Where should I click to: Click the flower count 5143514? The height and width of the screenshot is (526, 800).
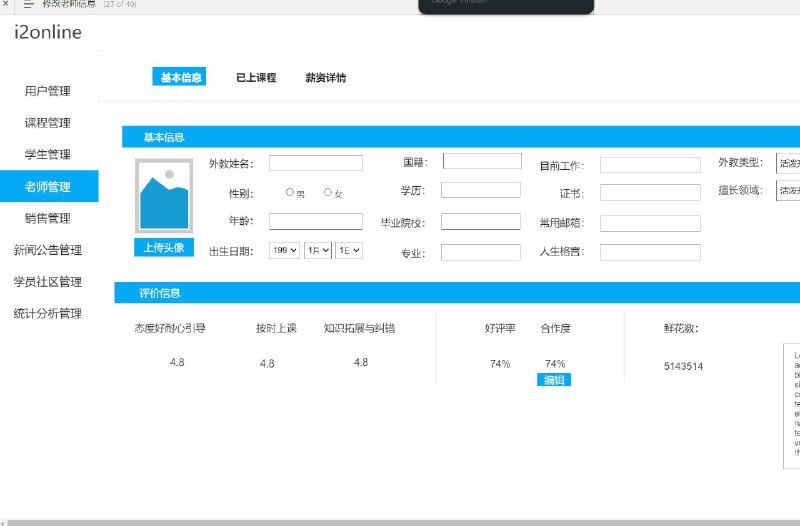coord(683,366)
